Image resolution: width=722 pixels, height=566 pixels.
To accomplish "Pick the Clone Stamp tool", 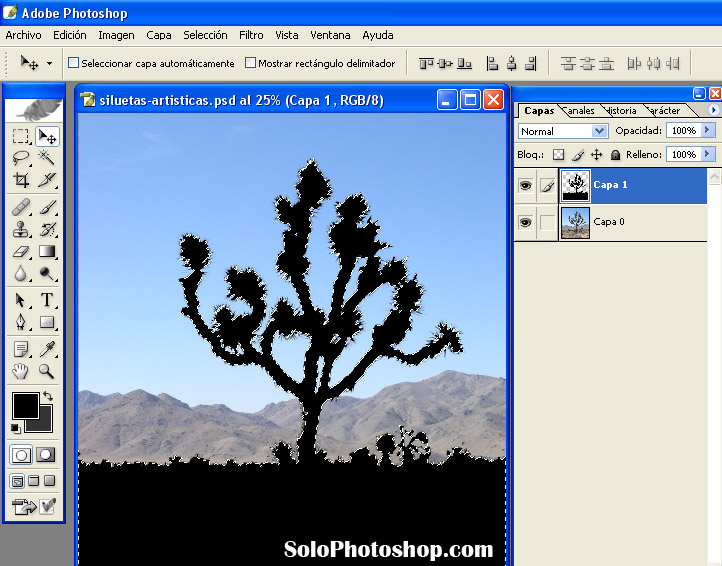I will 21,229.
